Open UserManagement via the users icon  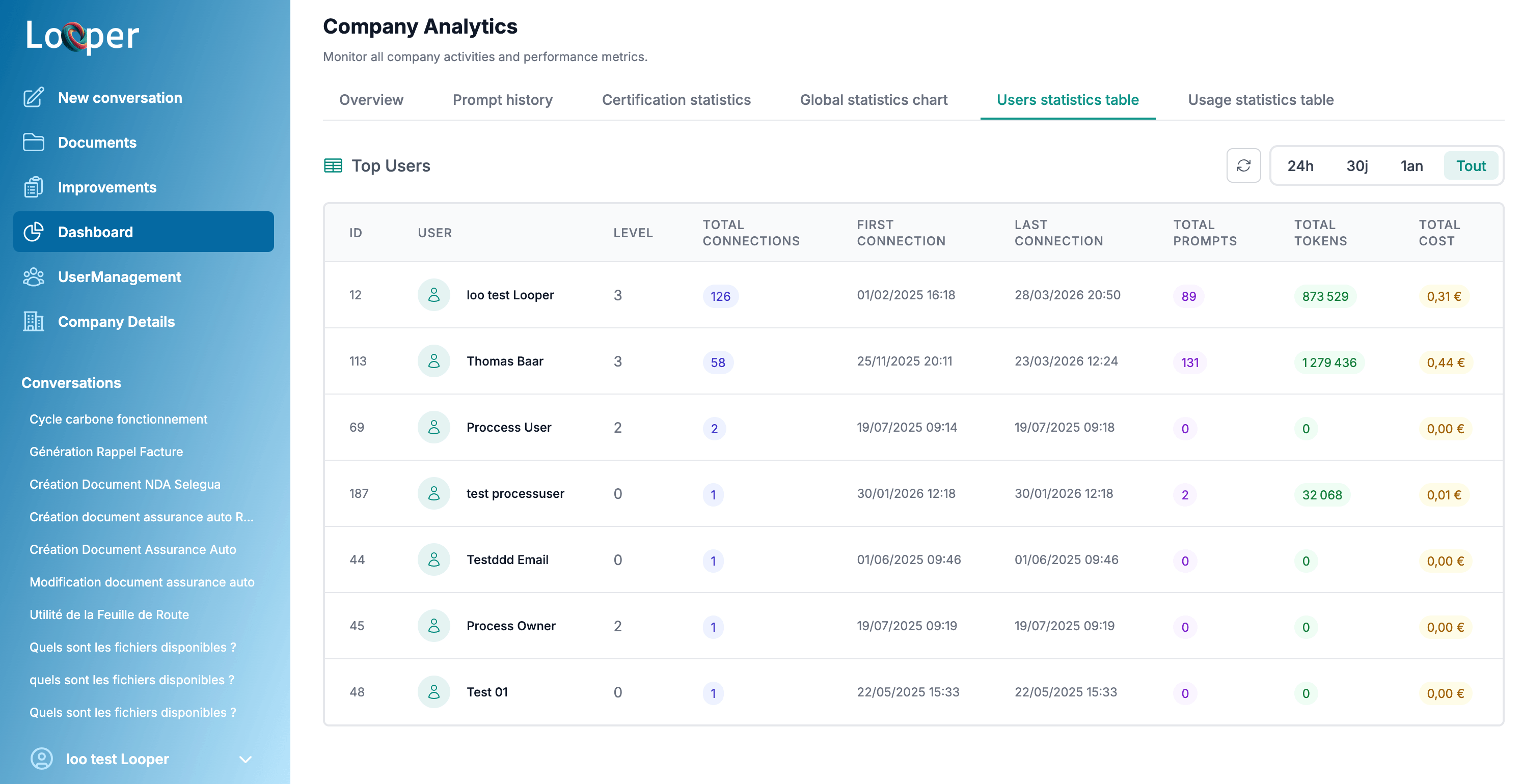[34, 276]
